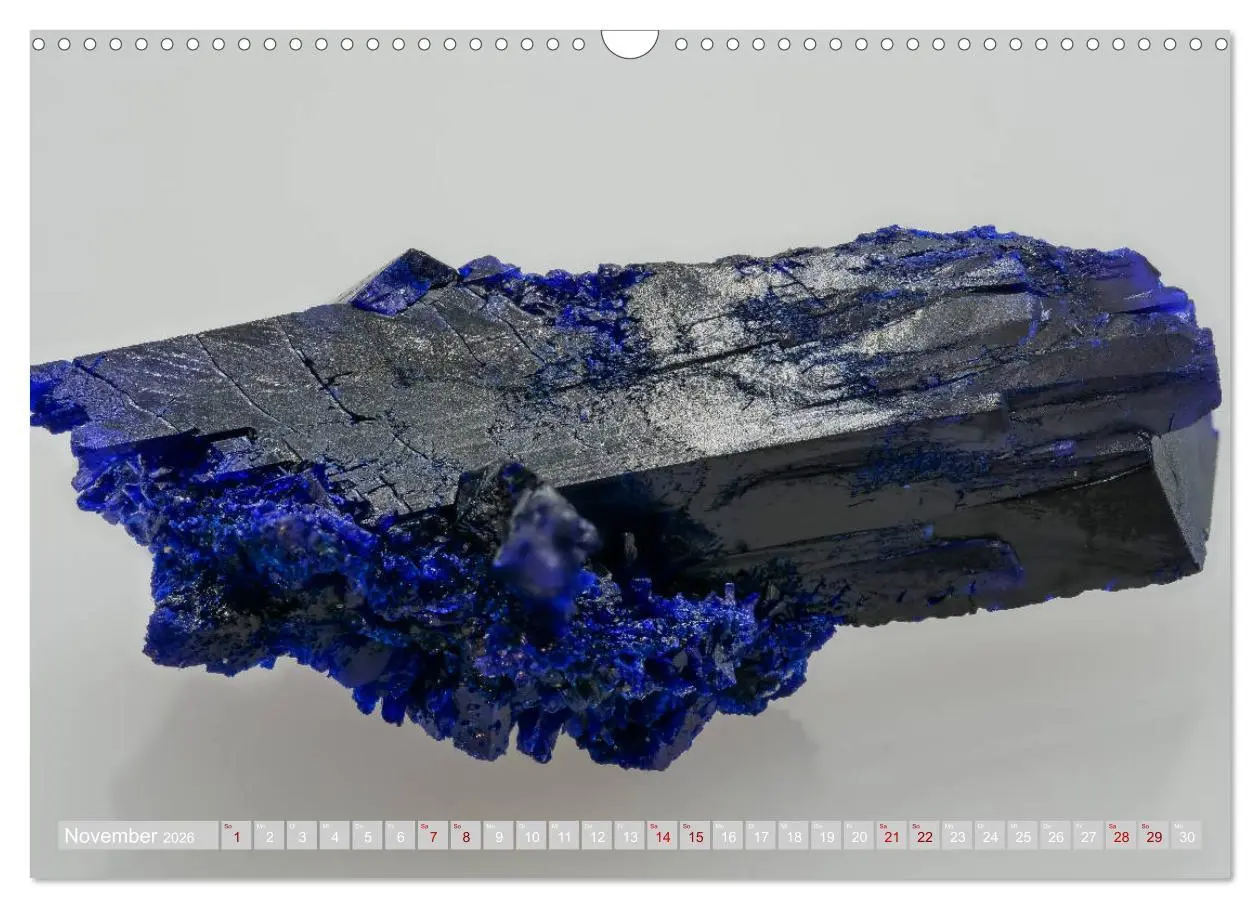Select Sunday 1 in the date strip

coord(236,836)
